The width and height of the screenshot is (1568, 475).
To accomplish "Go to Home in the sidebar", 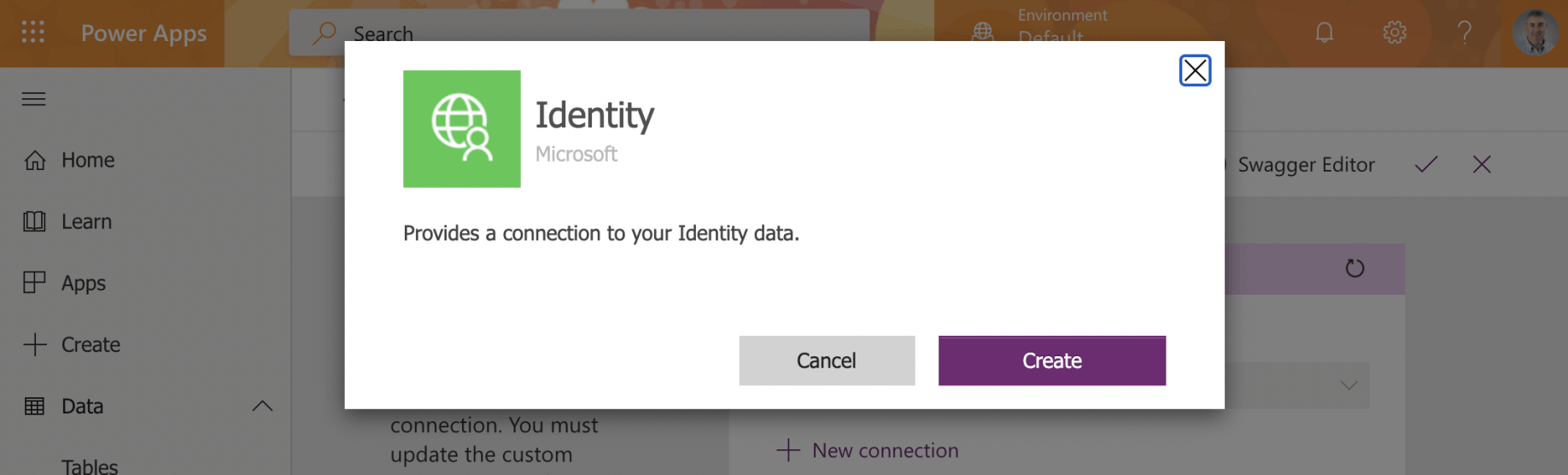I will click(87, 160).
